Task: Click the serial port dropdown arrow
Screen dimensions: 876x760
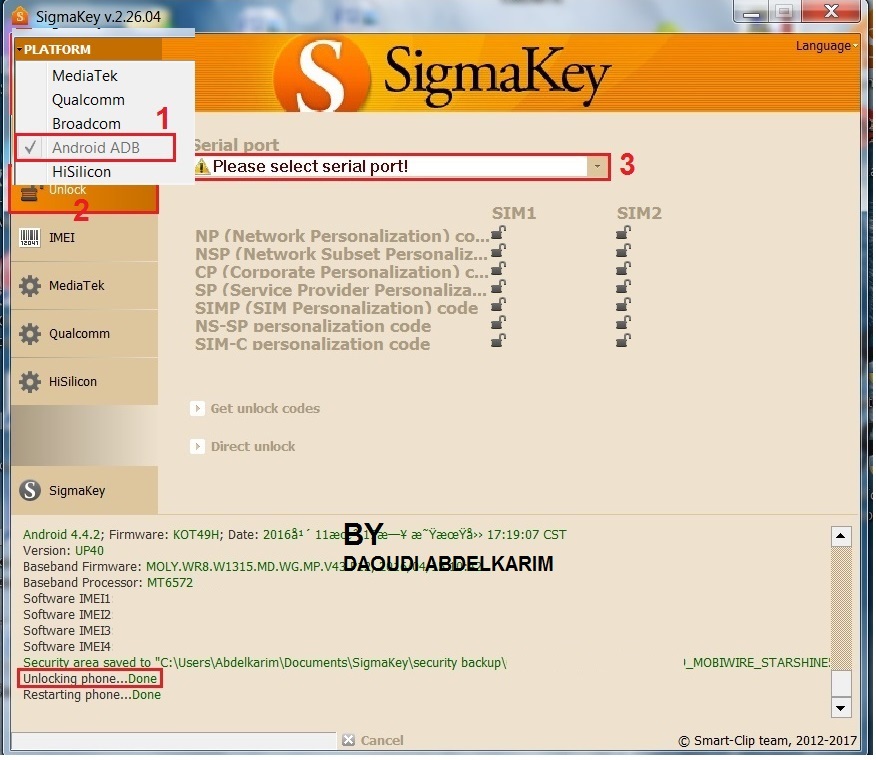Action: [x=597, y=167]
